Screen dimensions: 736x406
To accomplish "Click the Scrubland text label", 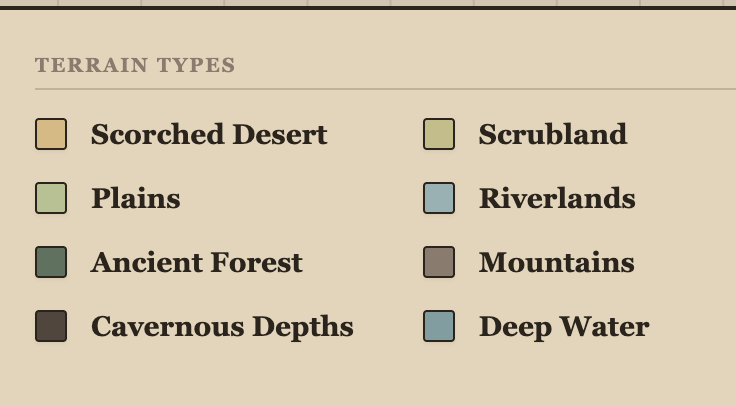I will tap(553, 134).
